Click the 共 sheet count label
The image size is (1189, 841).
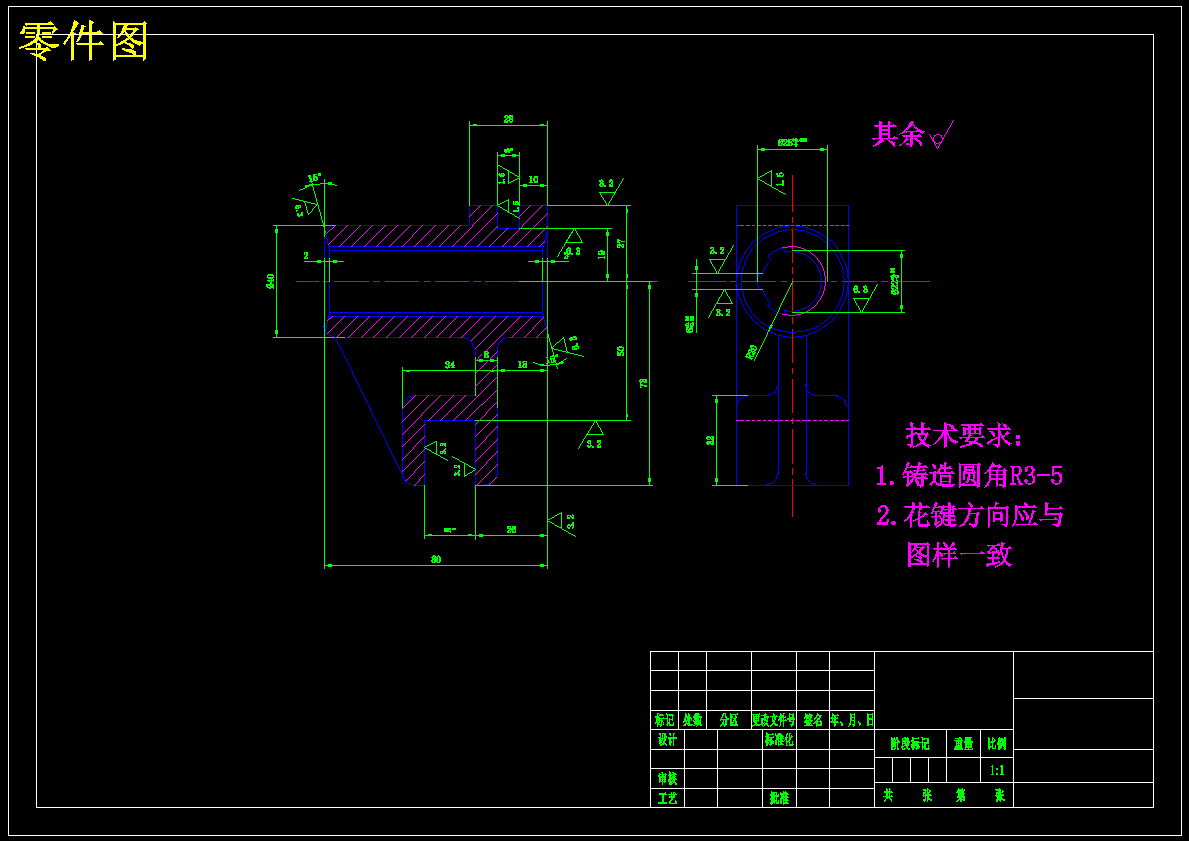point(888,795)
